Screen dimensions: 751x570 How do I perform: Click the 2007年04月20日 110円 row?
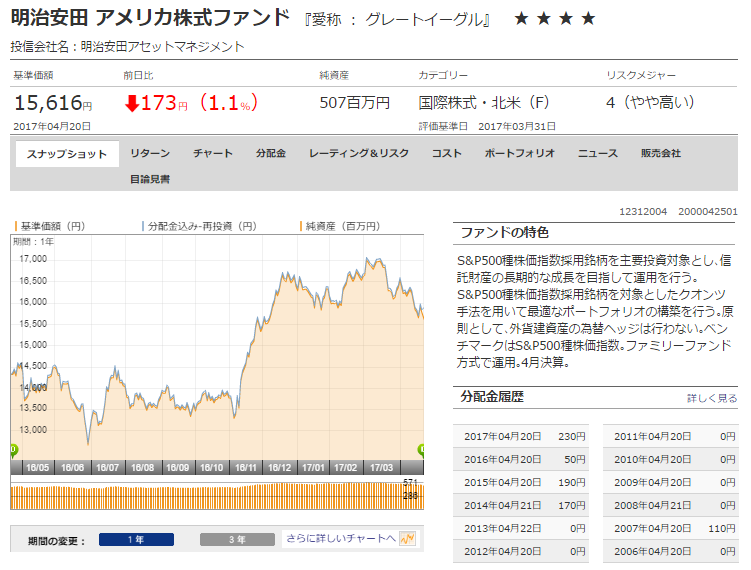671,528
